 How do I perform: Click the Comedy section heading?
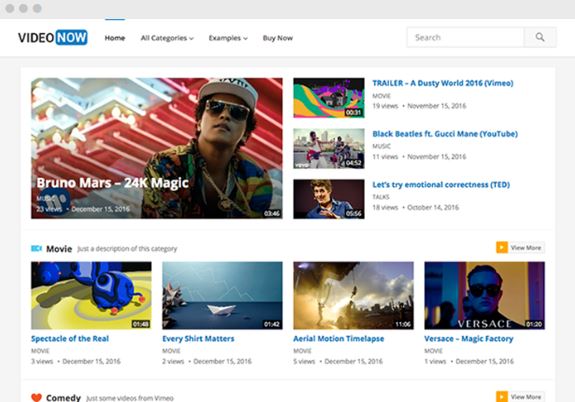(x=63, y=398)
